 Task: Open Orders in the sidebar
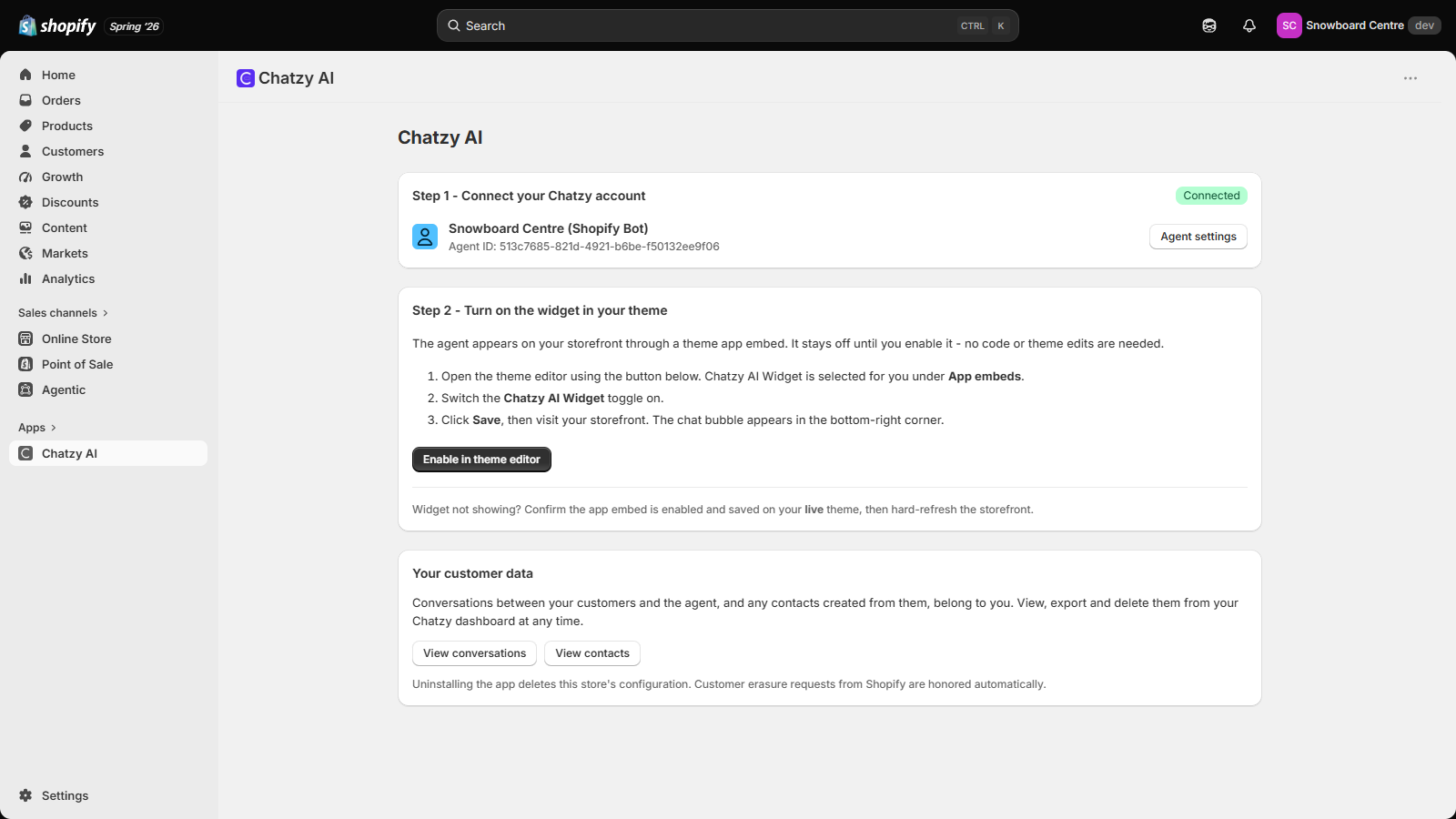point(108,100)
